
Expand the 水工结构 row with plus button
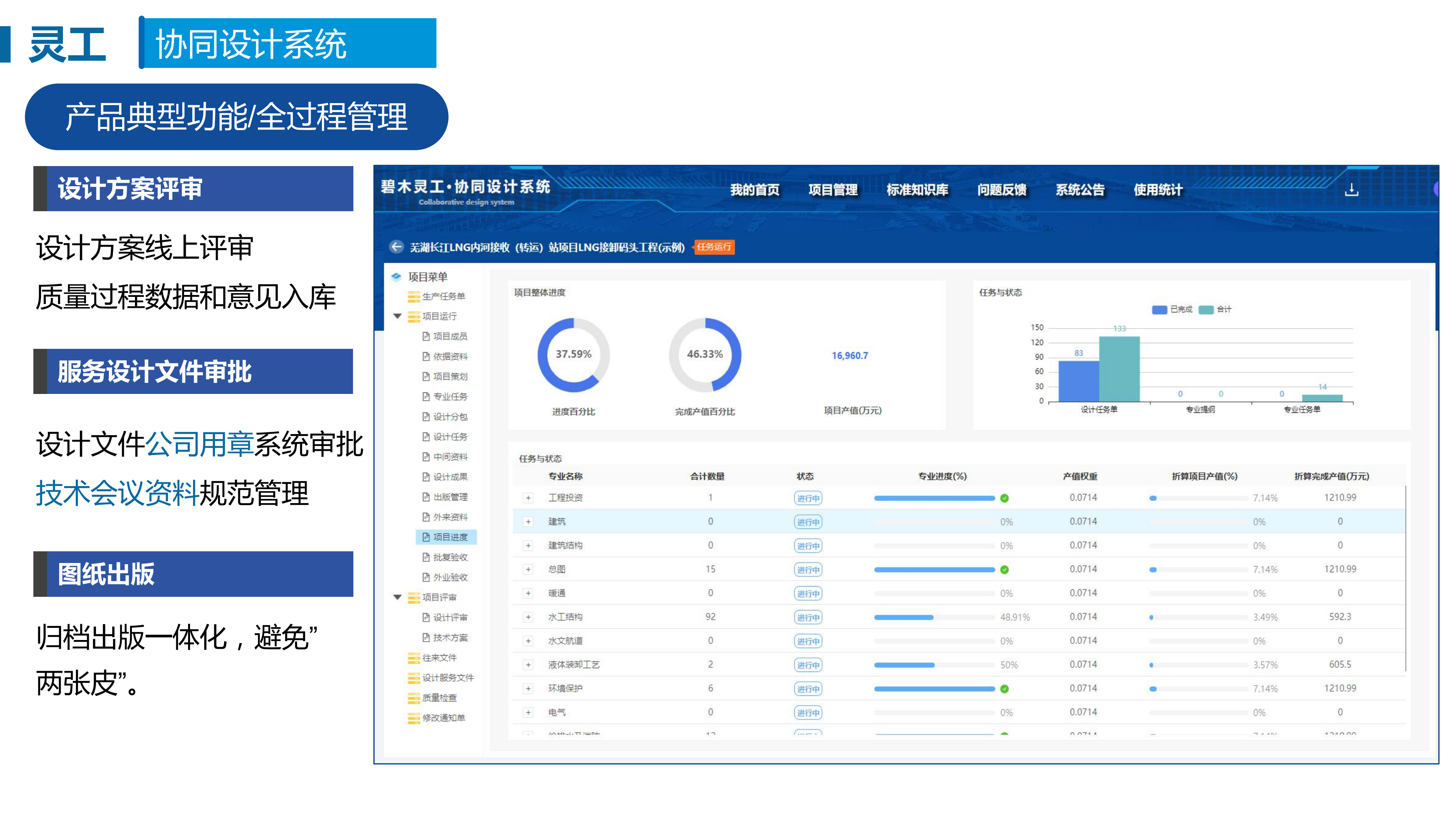tap(528, 617)
